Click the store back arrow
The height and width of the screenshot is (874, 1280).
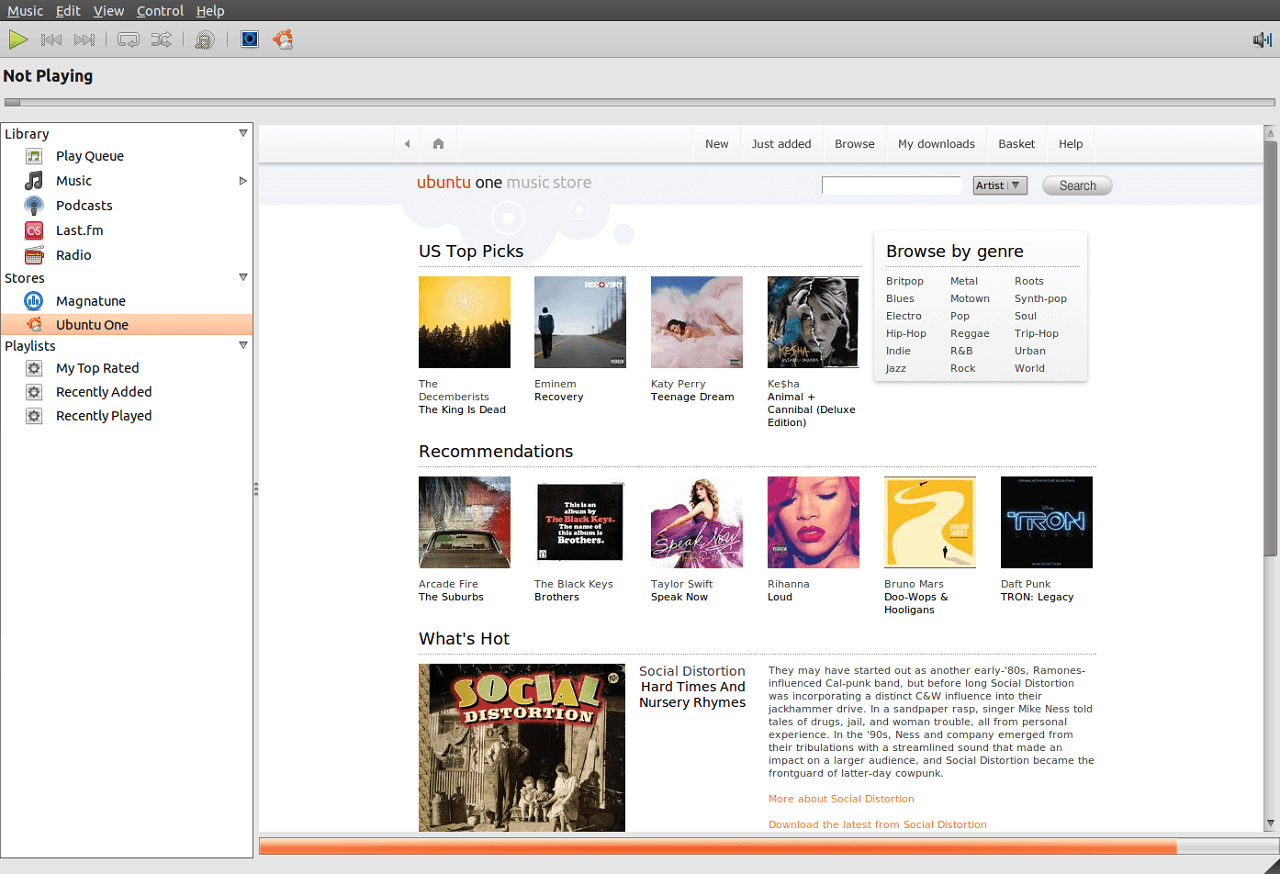click(x=407, y=144)
